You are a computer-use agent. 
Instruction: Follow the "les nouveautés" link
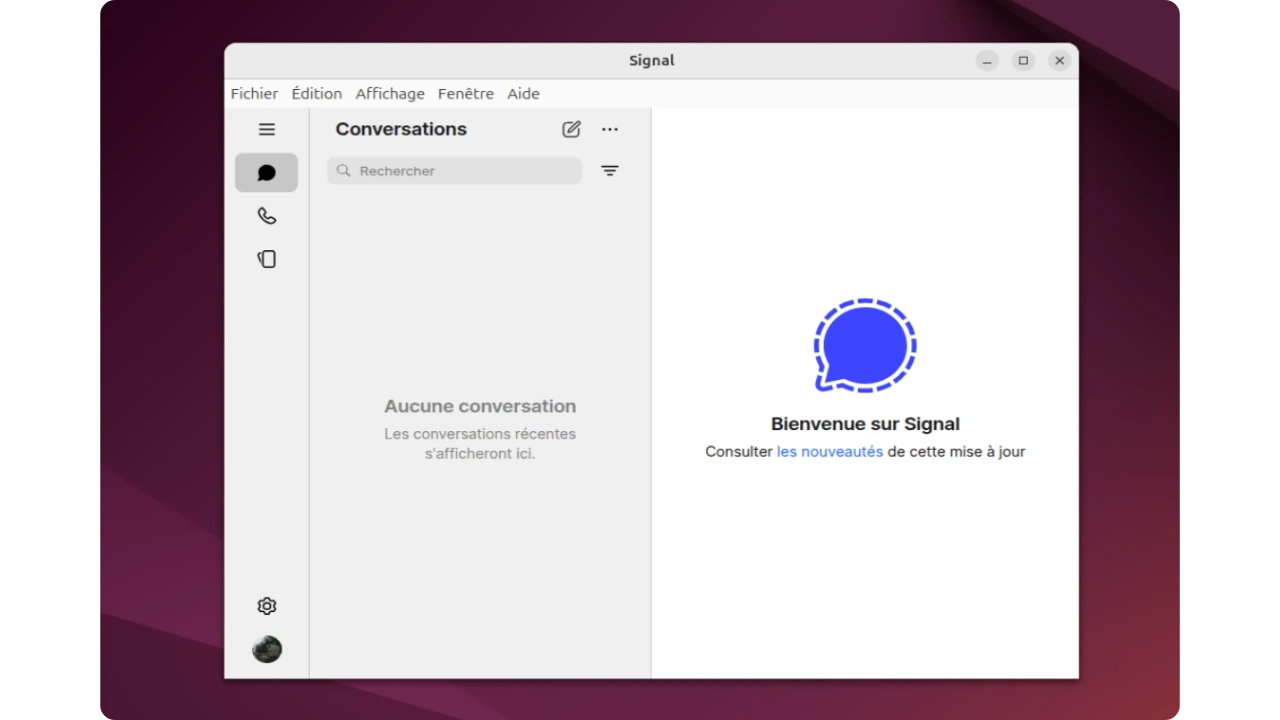pos(829,452)
